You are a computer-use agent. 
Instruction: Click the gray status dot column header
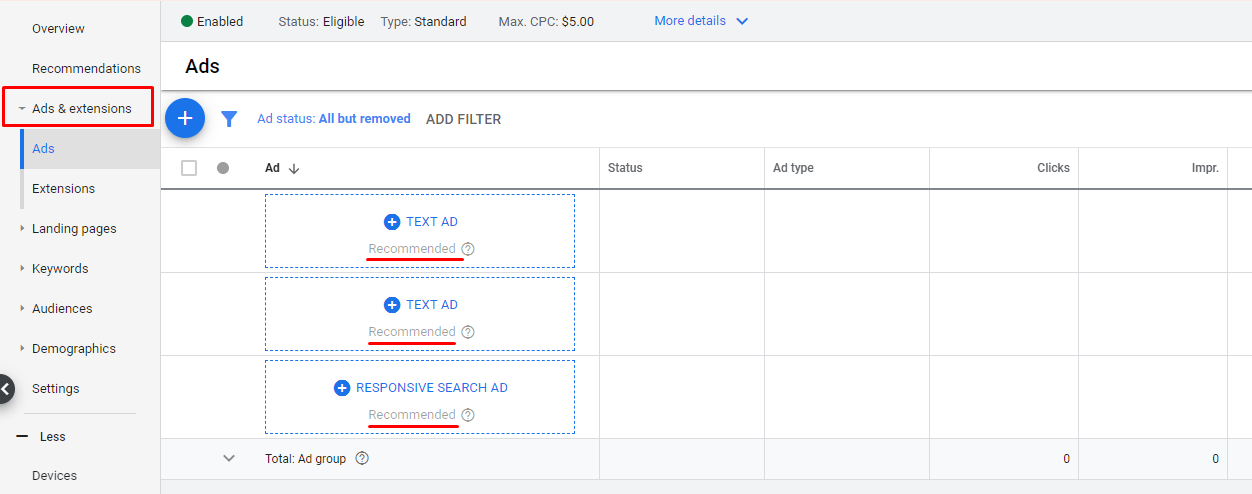pyautogui.click(x=223, y=168)
